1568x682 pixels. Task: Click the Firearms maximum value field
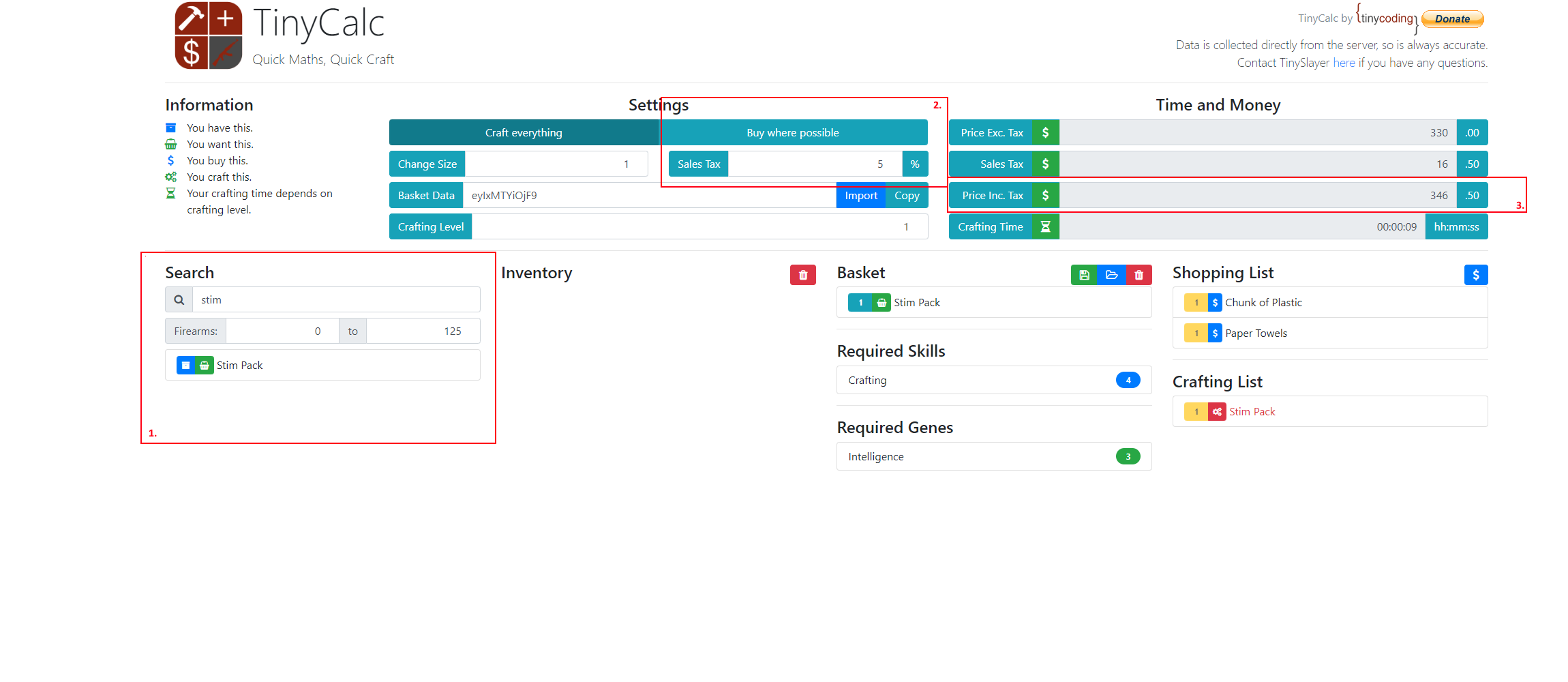(x=423, y=331)
